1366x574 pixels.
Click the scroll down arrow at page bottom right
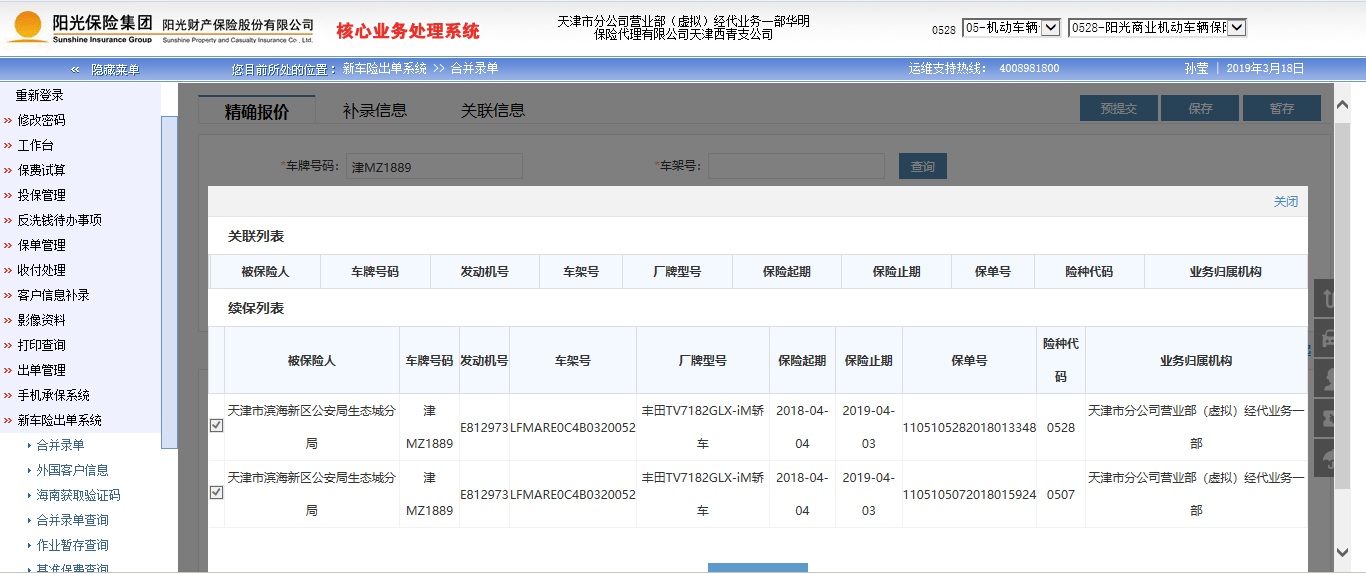tap(1343, 551)
